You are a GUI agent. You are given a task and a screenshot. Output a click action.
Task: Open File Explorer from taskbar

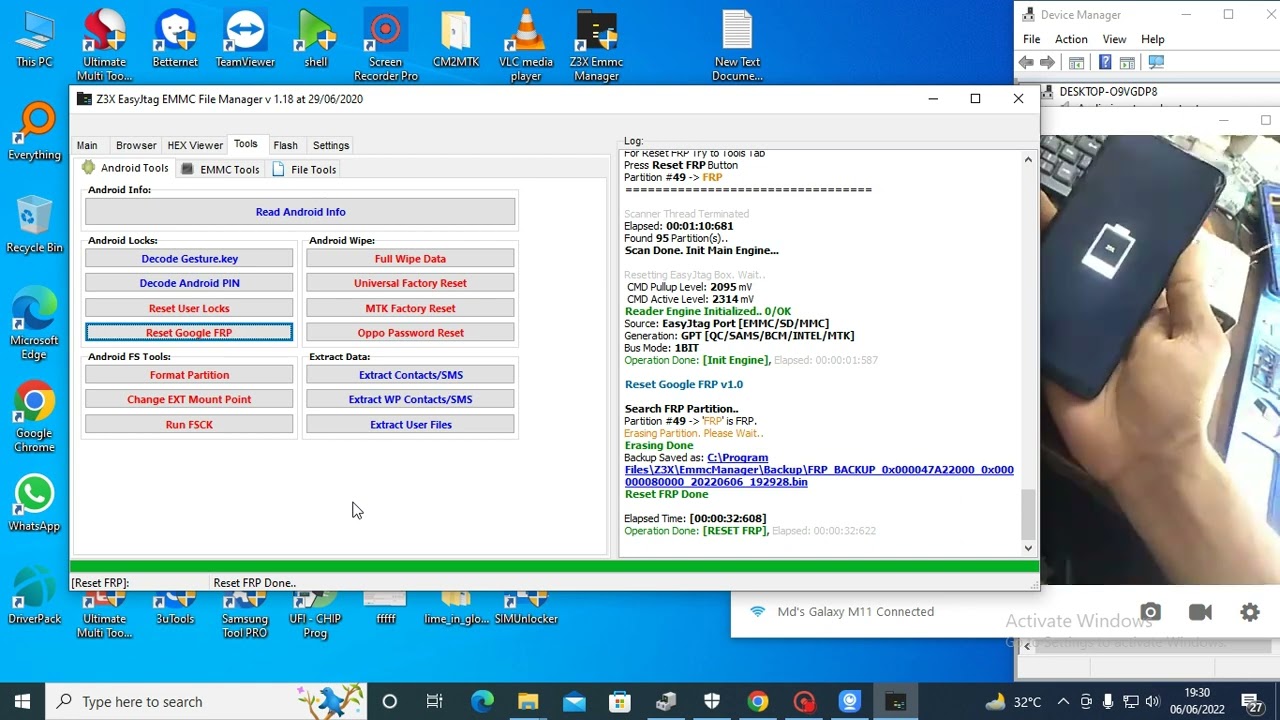coord(527,702)
